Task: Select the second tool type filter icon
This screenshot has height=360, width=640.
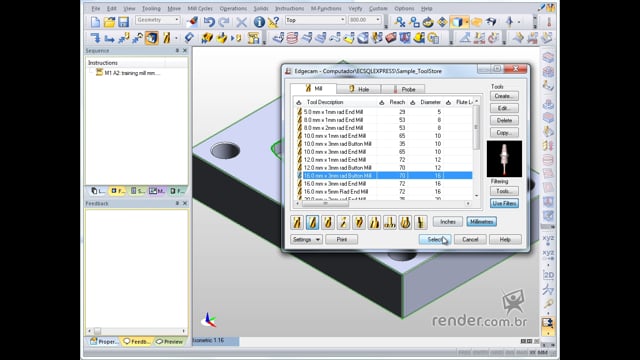Action: click(x=313, y=222)
